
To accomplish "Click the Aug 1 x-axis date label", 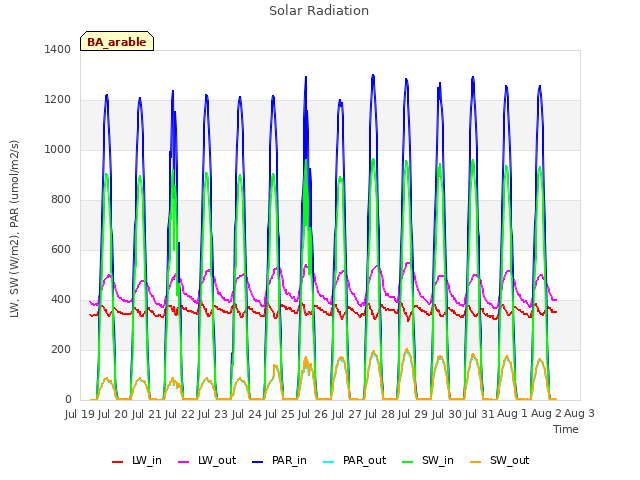I will tap(512, 414).
